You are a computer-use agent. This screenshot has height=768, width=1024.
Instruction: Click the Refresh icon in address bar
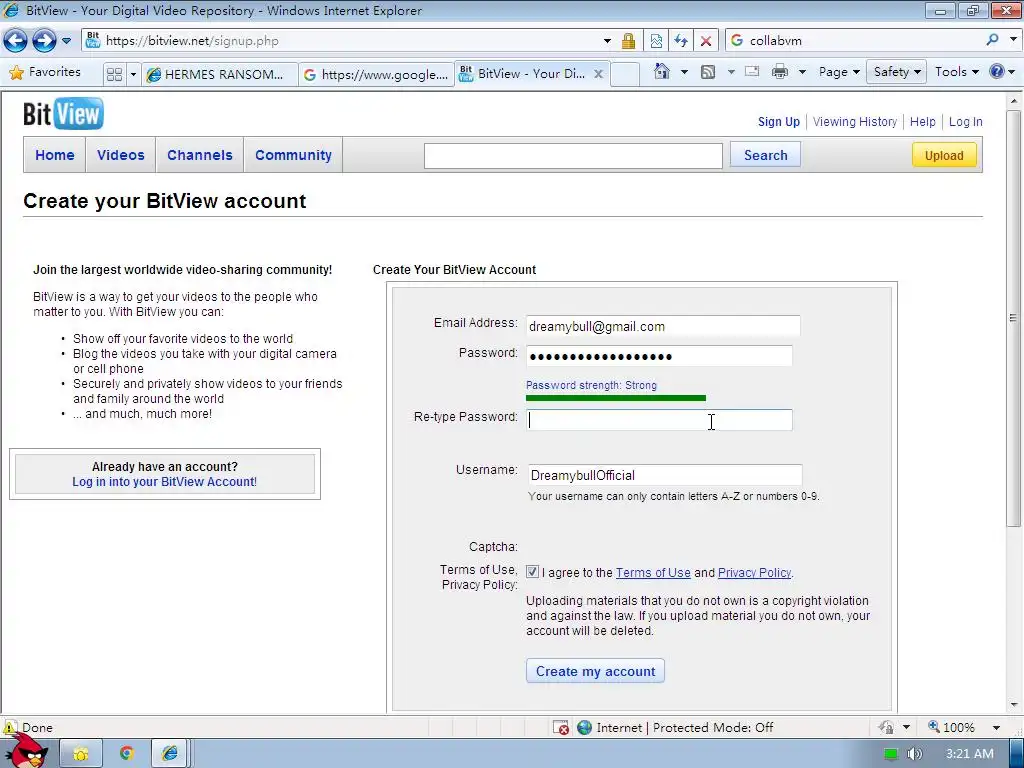pyautogui.click(x=680, y=41)
